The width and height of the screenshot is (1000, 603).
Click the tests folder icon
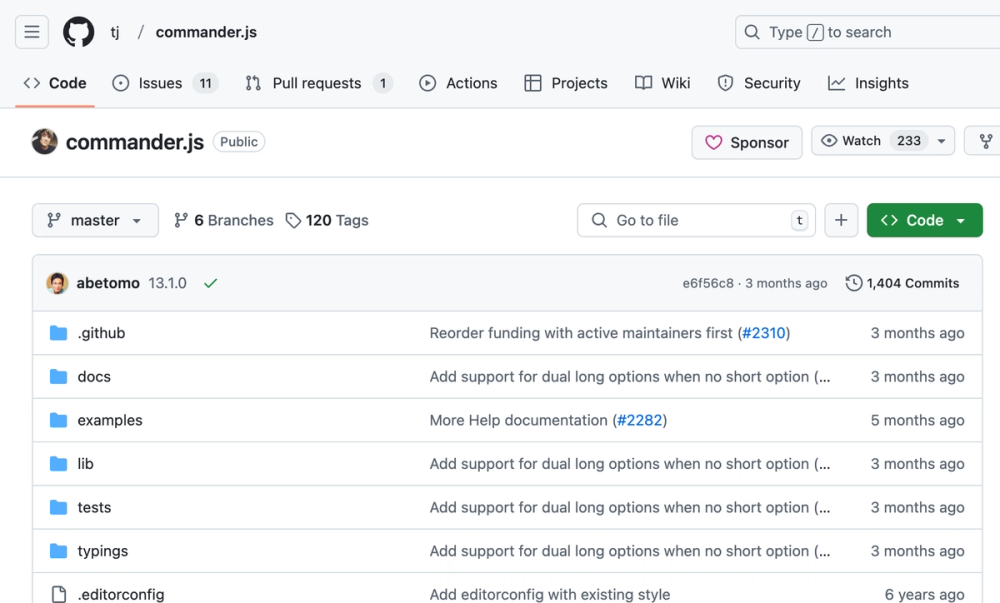[59, 507]
